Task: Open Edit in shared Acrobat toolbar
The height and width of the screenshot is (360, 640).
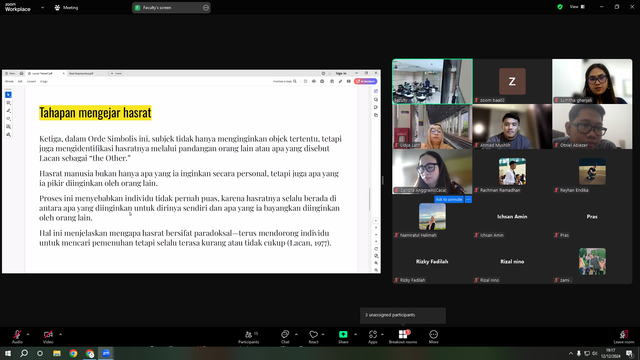Action: (x=20, y=81)
